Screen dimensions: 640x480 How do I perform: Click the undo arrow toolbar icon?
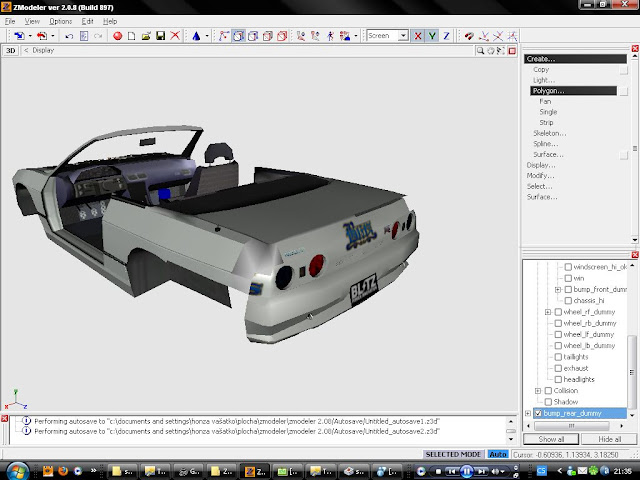click(x=68, y=36)
